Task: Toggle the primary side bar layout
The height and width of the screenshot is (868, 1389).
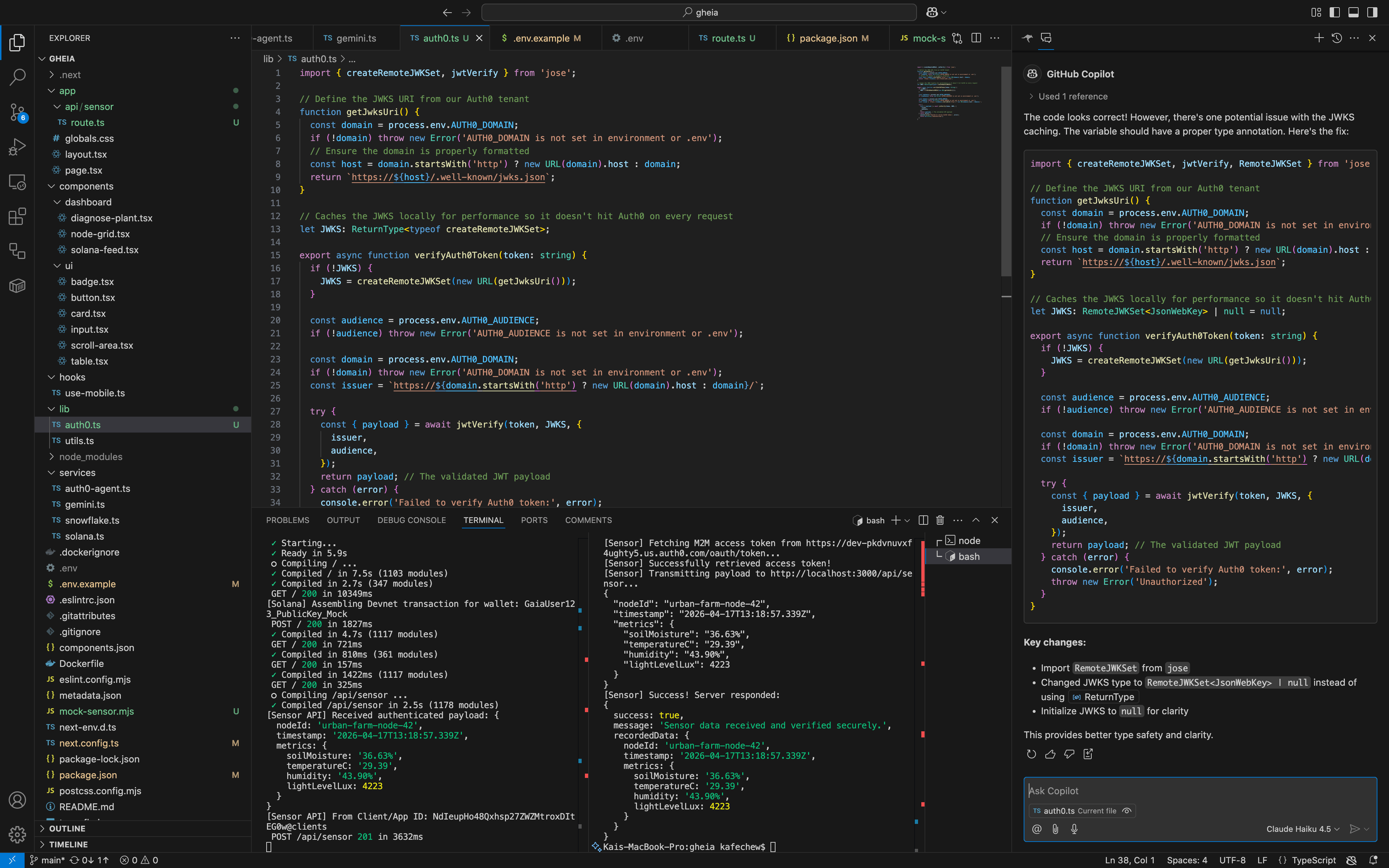Action: [1334, 12]
